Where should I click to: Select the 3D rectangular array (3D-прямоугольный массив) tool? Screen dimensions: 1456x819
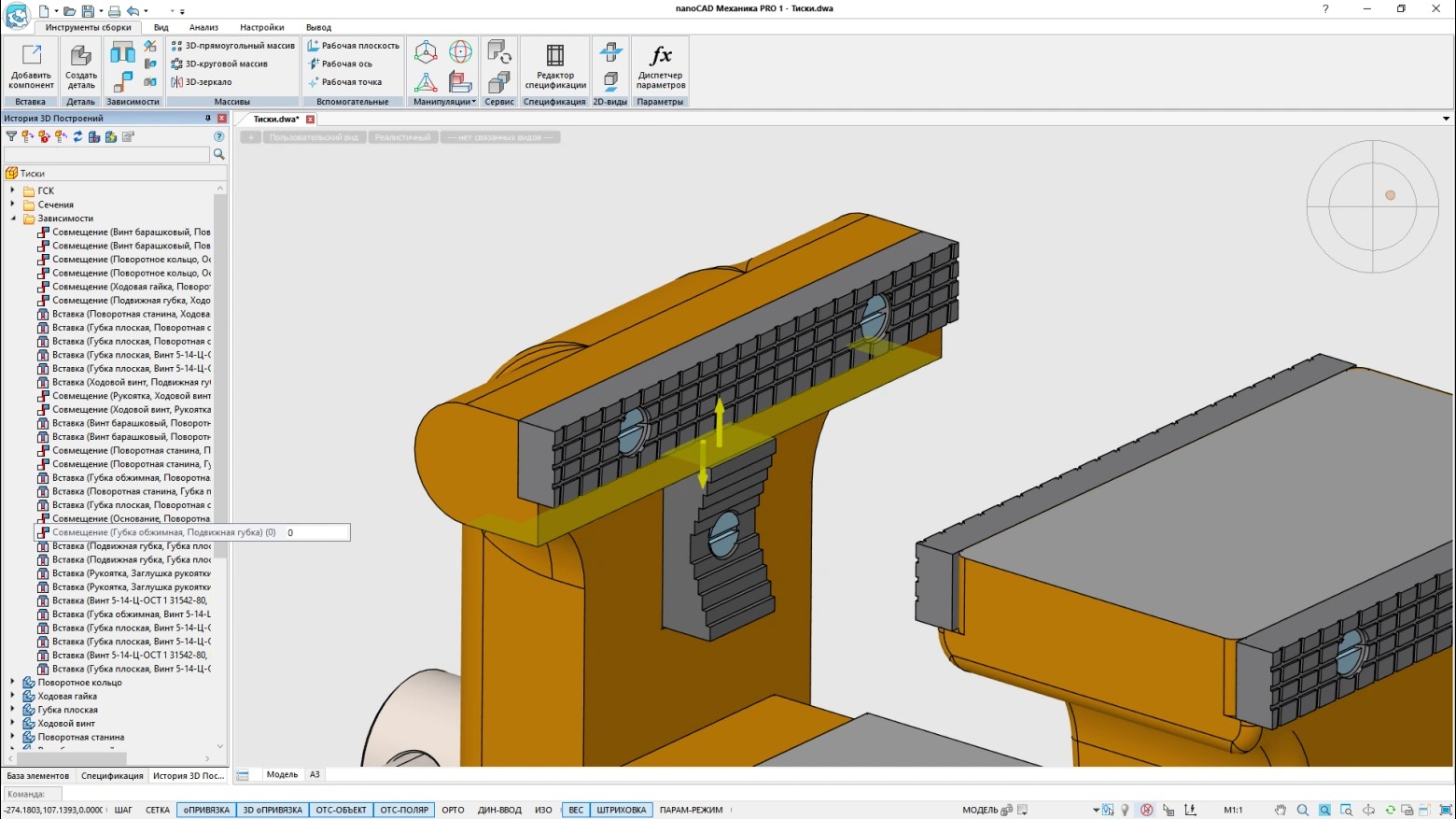click(x=233, y=46)
